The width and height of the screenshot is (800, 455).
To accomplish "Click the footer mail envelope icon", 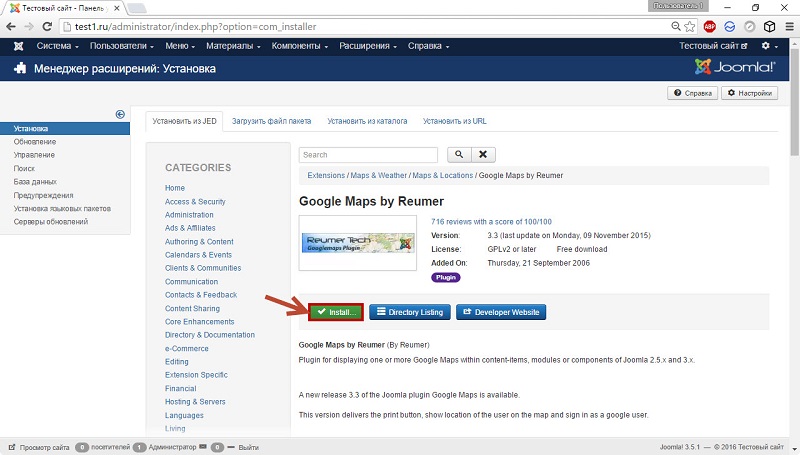I will click(x=203, y=447).
